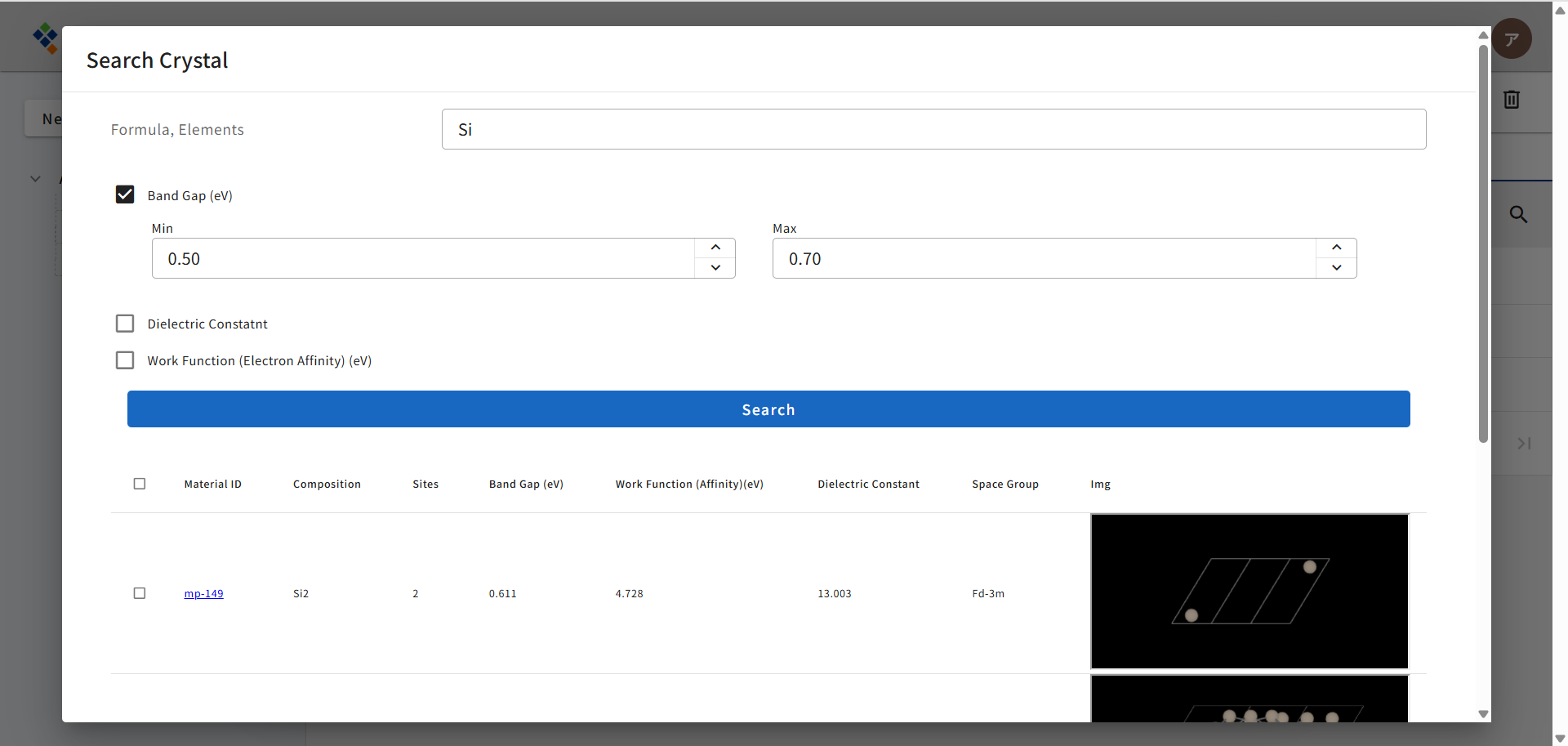Click the last-page skip icon
Screen dimensions: 1568x746
(1523, 444)
